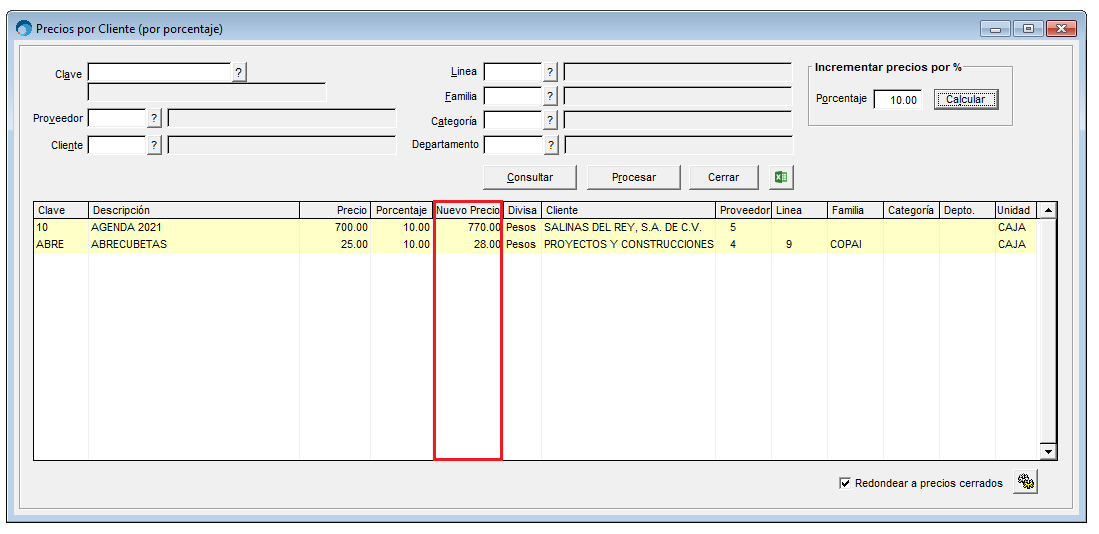Click the table scrollbar down arrow
This screenshot has width=1099, height=534.
[1048, 451]
